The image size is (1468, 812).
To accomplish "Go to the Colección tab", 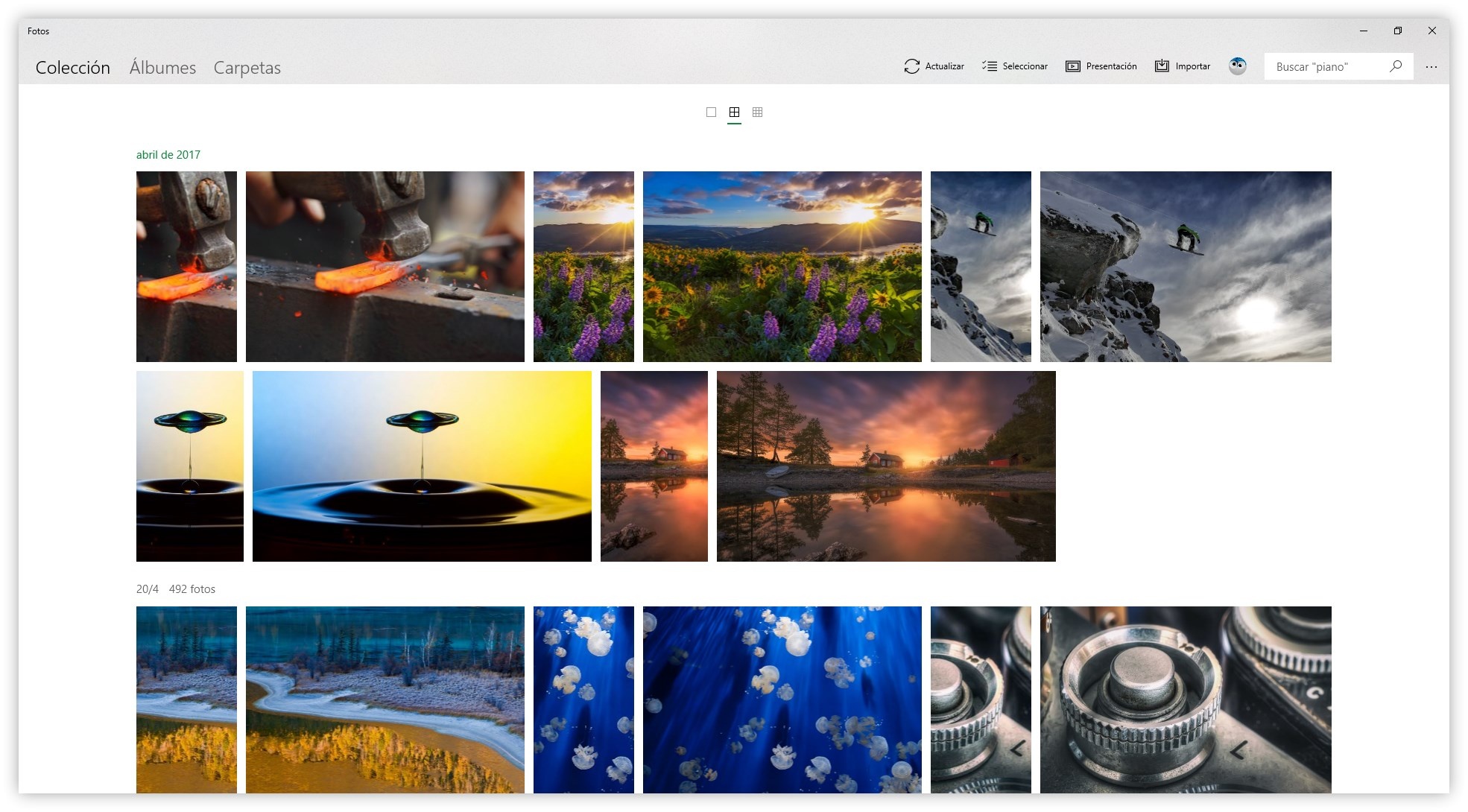I will 73,68.
